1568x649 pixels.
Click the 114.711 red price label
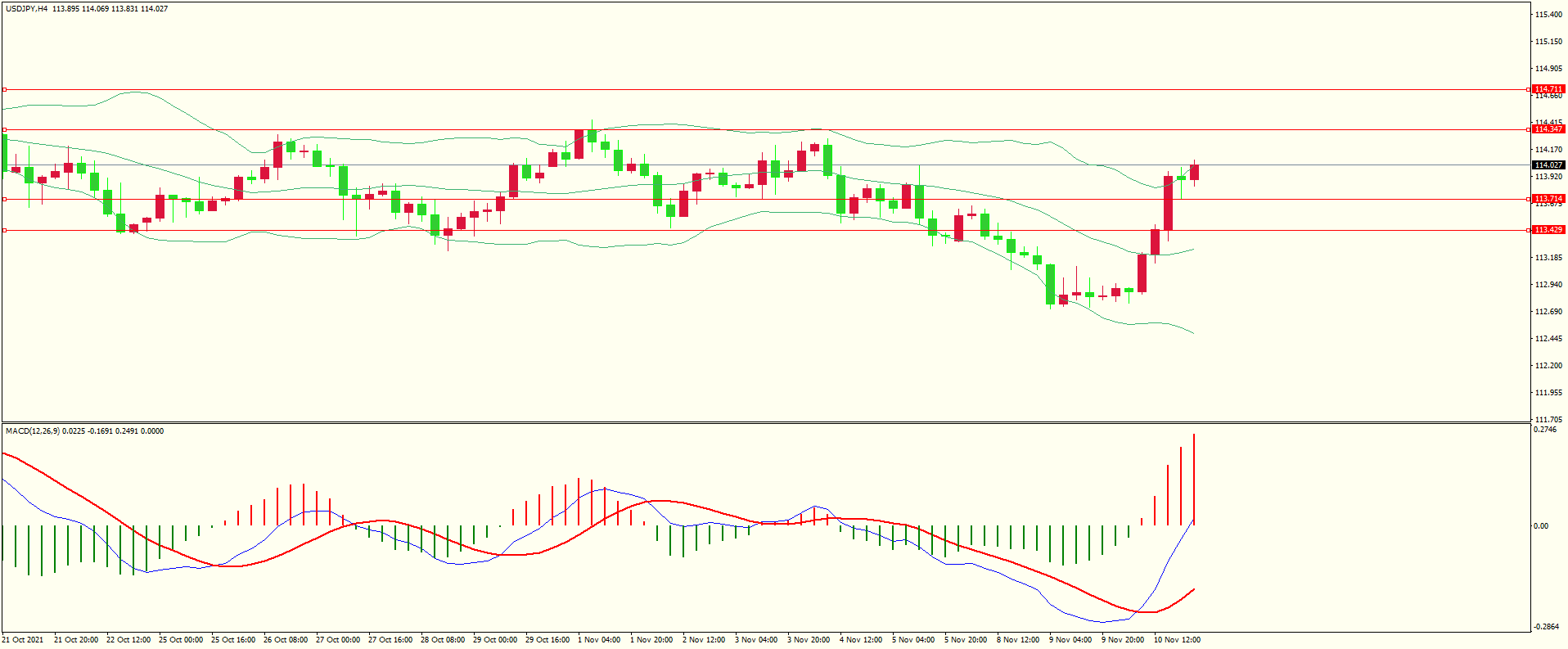click(x=1548, y=89)
